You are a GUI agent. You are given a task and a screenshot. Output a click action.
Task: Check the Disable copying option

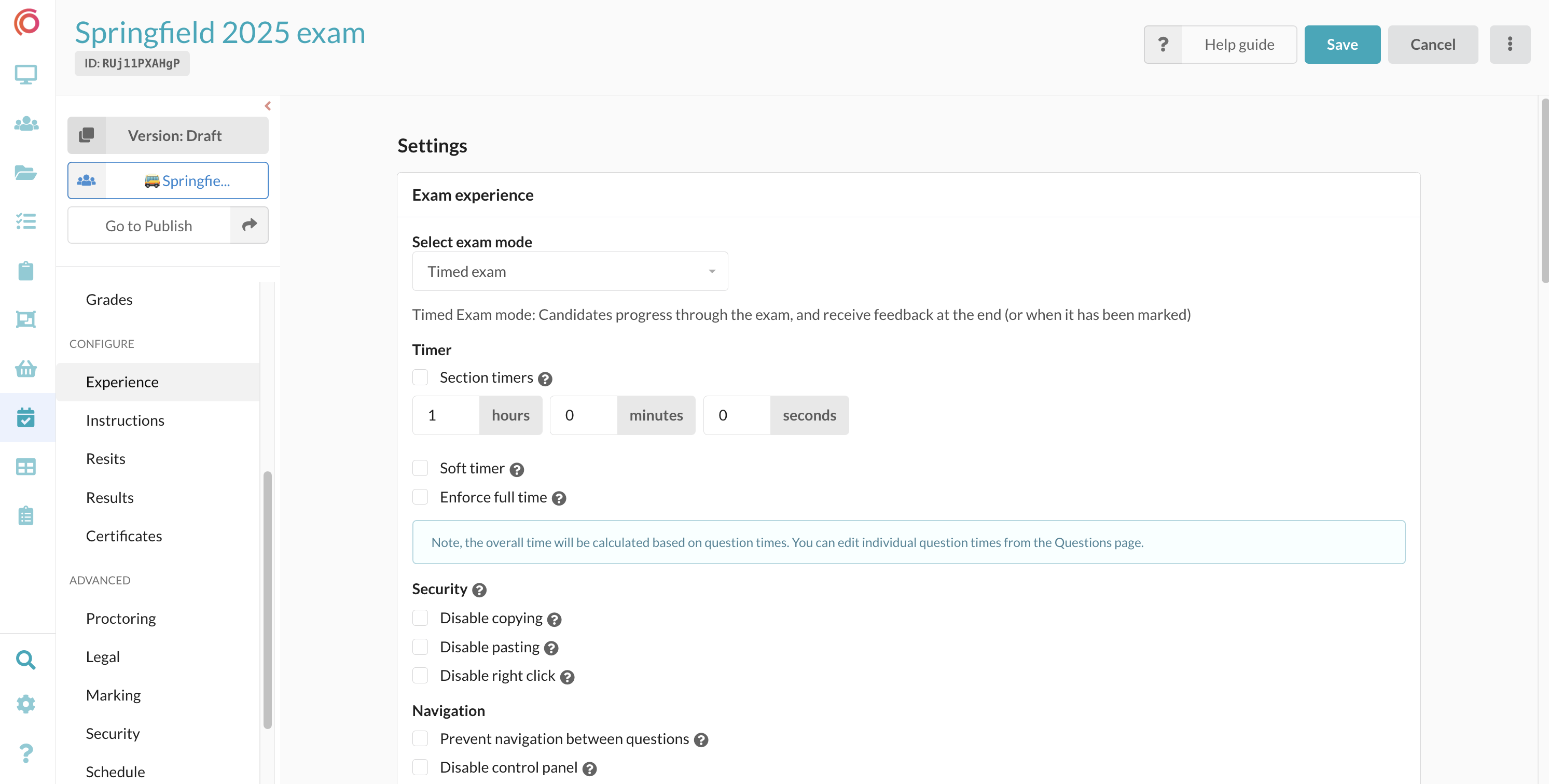coord(420,618)
